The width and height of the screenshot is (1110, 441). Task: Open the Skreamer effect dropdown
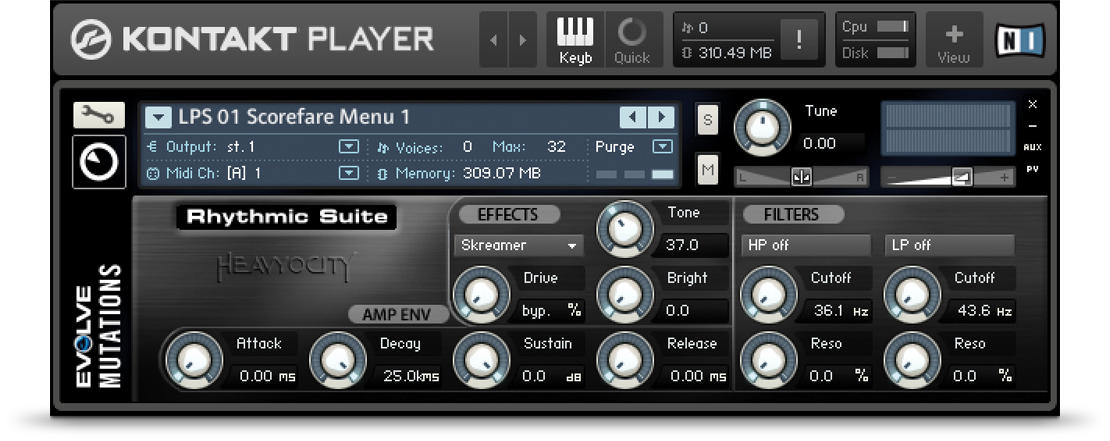518,245
